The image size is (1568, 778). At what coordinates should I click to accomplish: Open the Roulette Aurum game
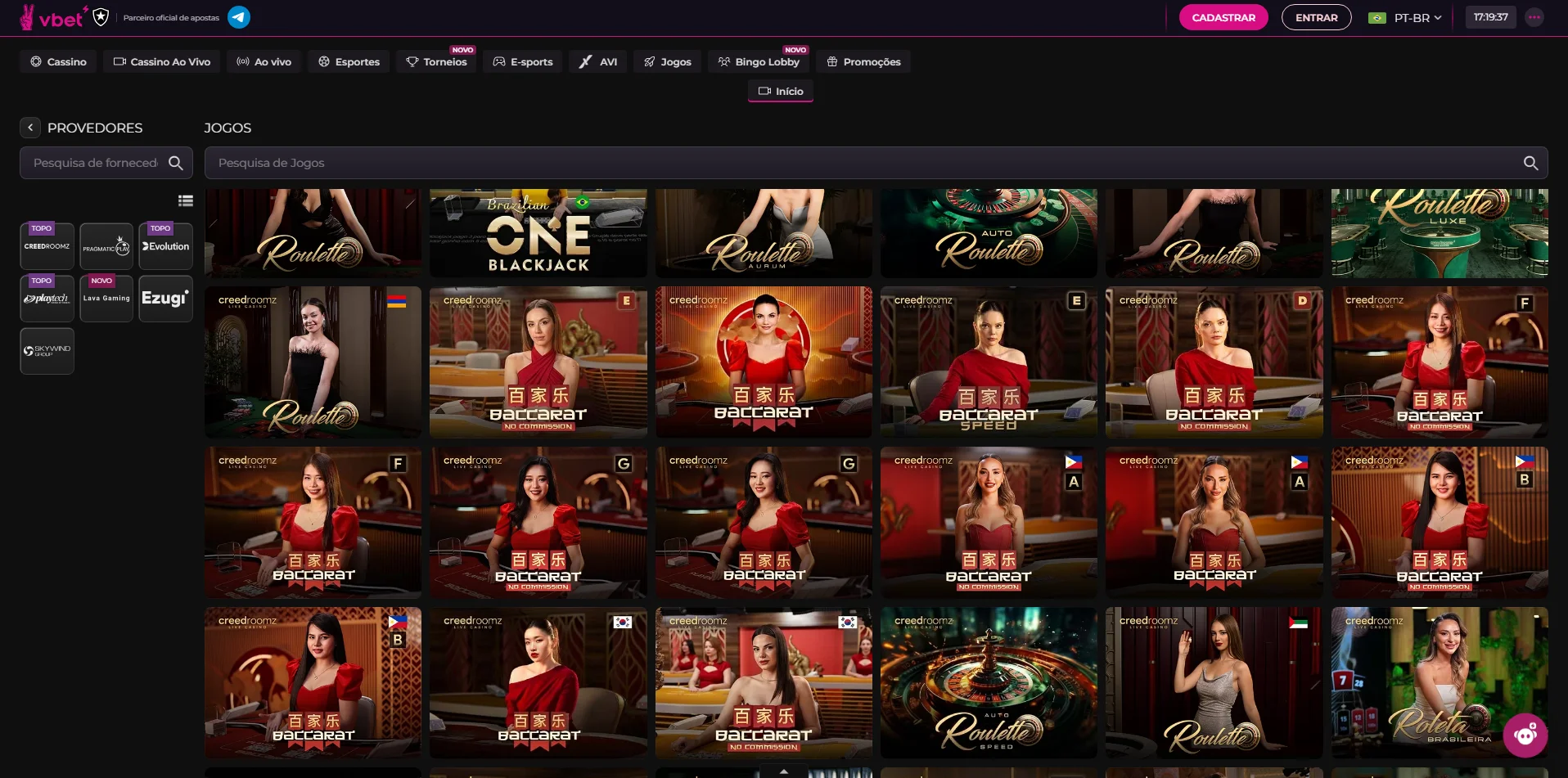point(764,233)
